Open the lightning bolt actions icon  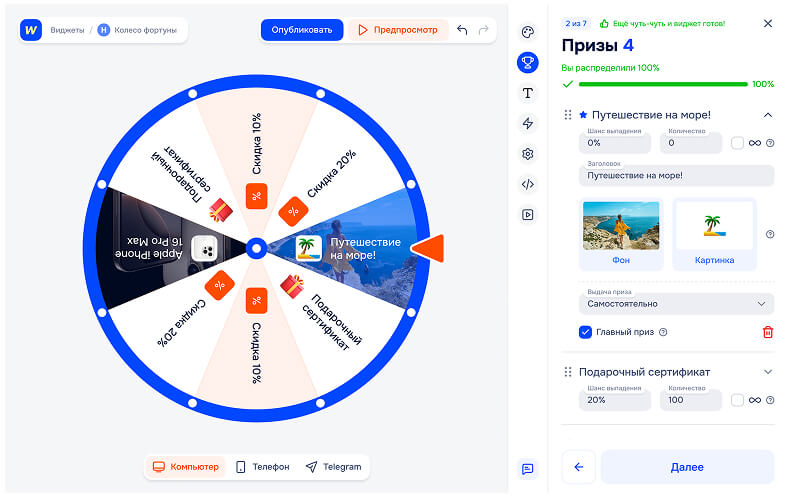(528, 123)
